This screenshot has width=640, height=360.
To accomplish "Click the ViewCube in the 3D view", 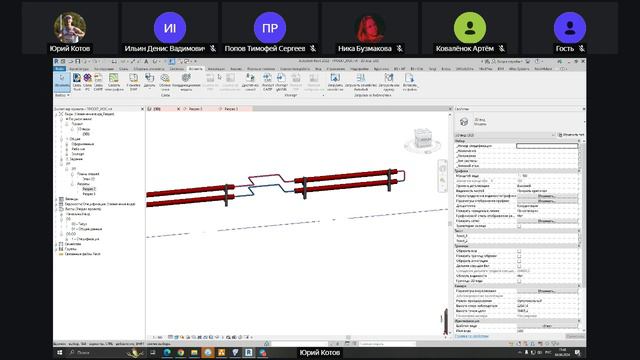I will pos(423,140).
